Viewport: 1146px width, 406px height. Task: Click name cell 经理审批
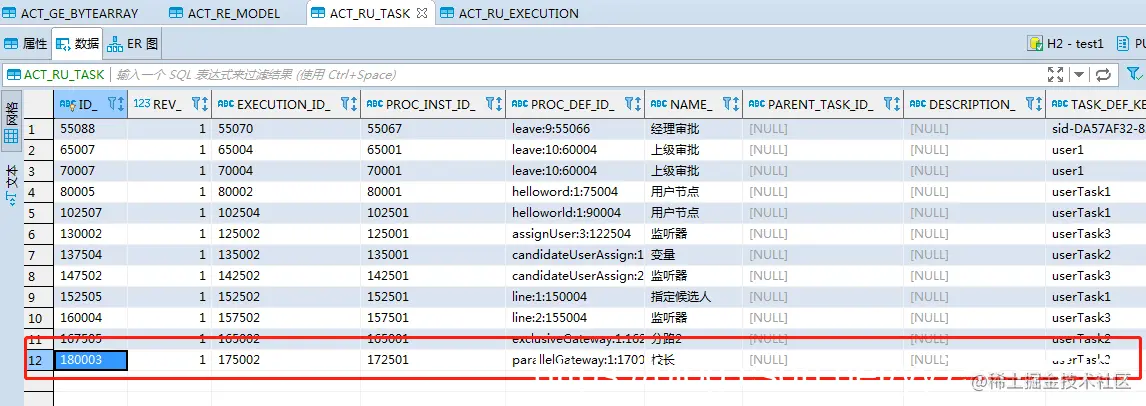tap(694, 129)
